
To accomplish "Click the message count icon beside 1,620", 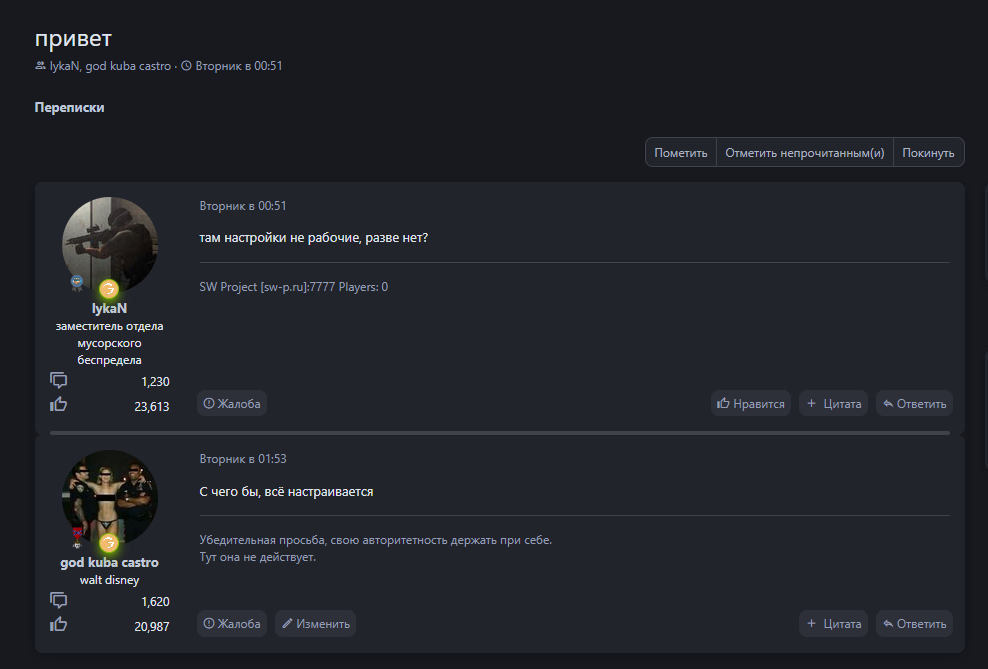I will click(x=59, y=601).
